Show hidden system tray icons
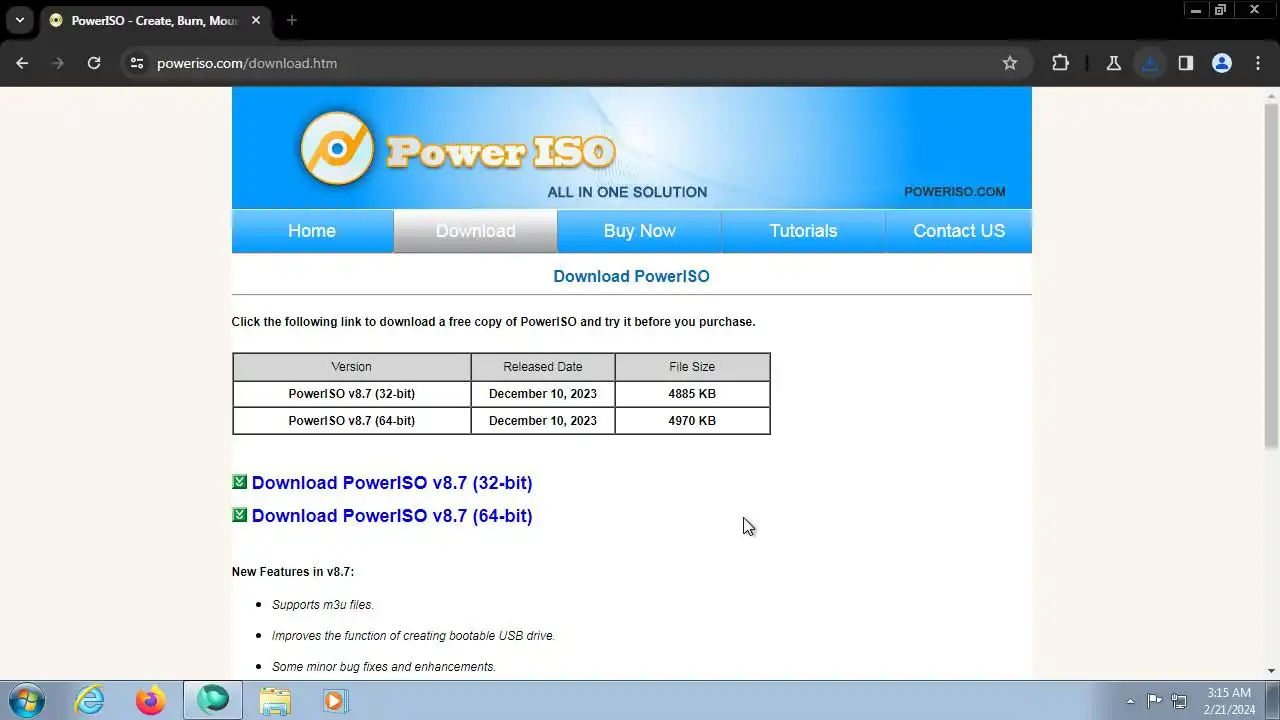The width and height of the screenshot is (1280, 720). click(1130, 701)
